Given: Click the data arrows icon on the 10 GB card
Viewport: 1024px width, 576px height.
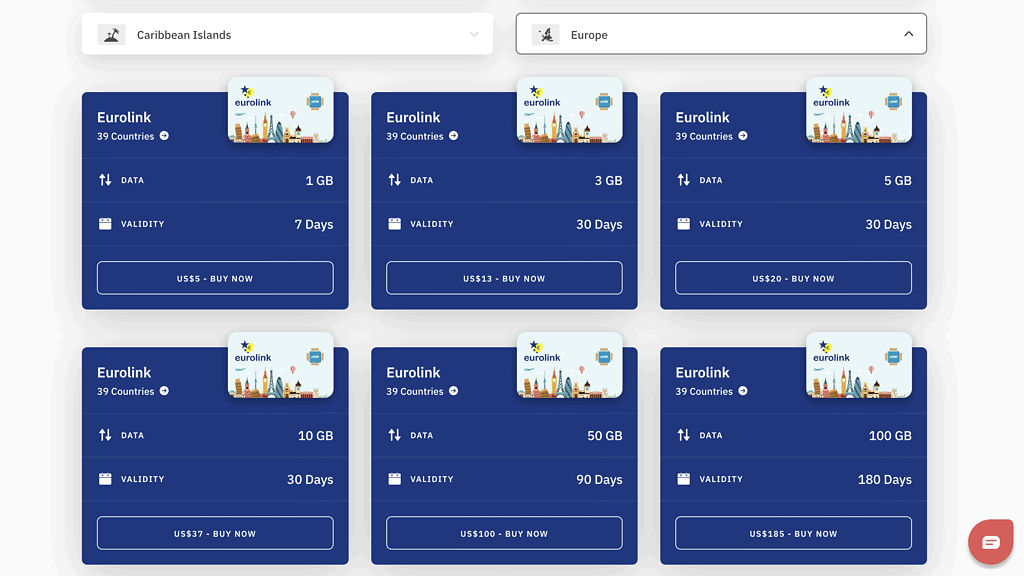Looking at the screenshot, I should pos(105,435).
